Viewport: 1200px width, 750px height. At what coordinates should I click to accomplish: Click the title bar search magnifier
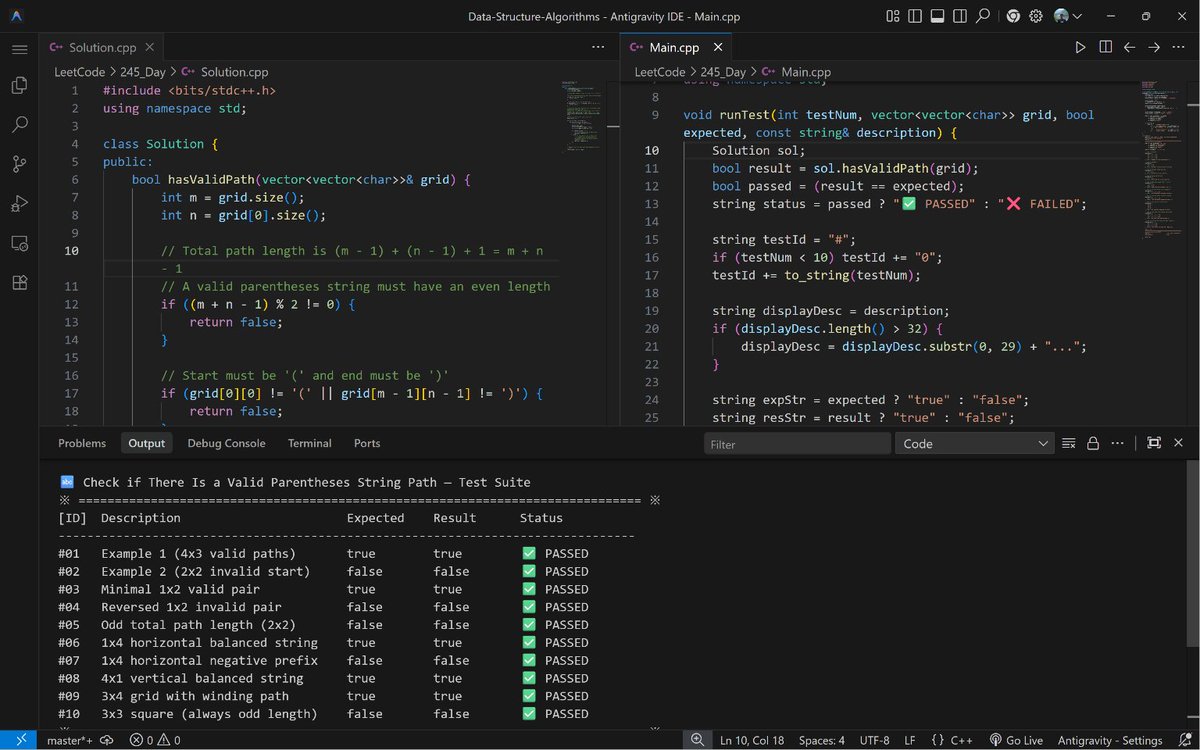[x=983, y=16]
